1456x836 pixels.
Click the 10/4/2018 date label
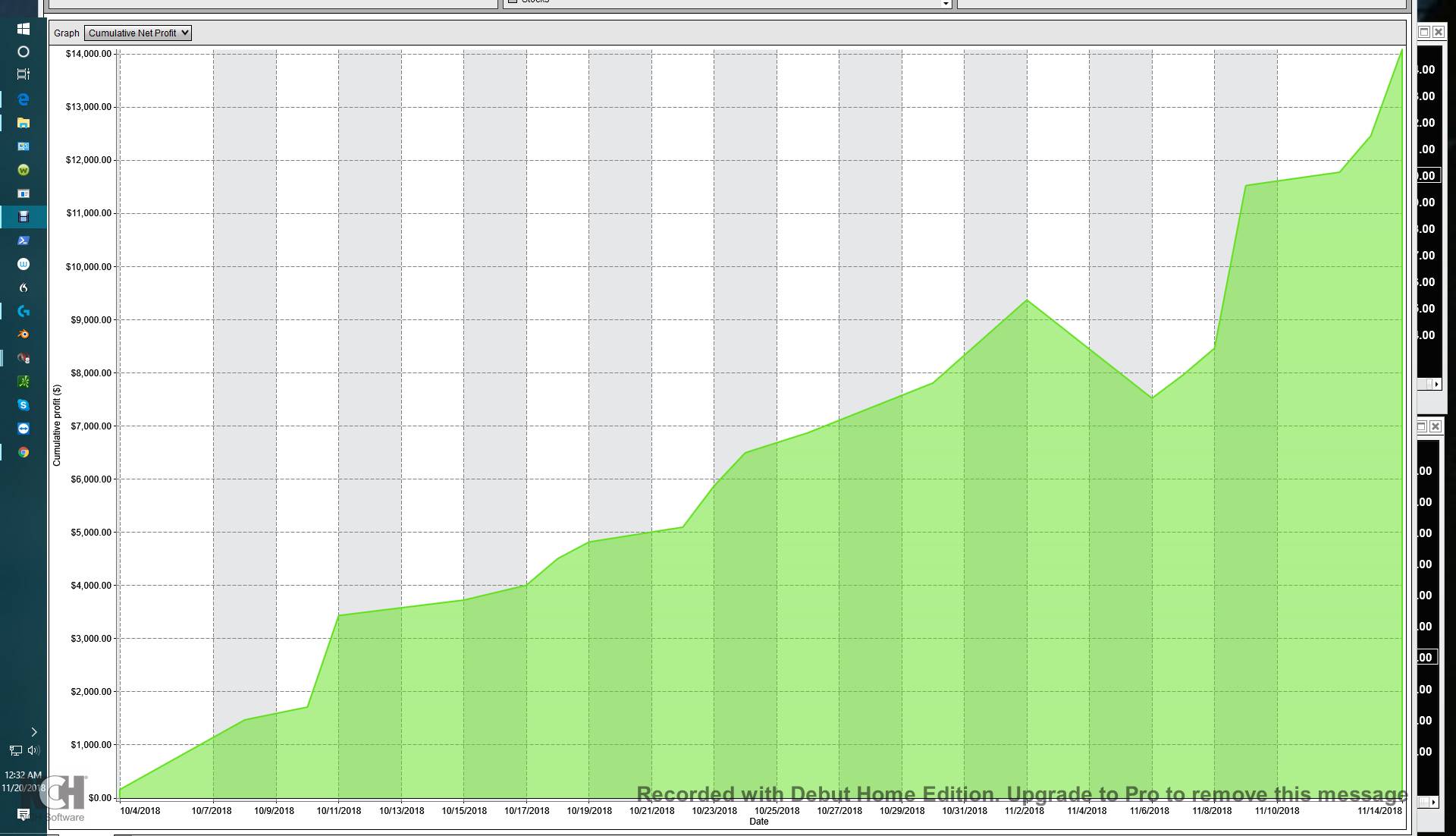[140, 811]
